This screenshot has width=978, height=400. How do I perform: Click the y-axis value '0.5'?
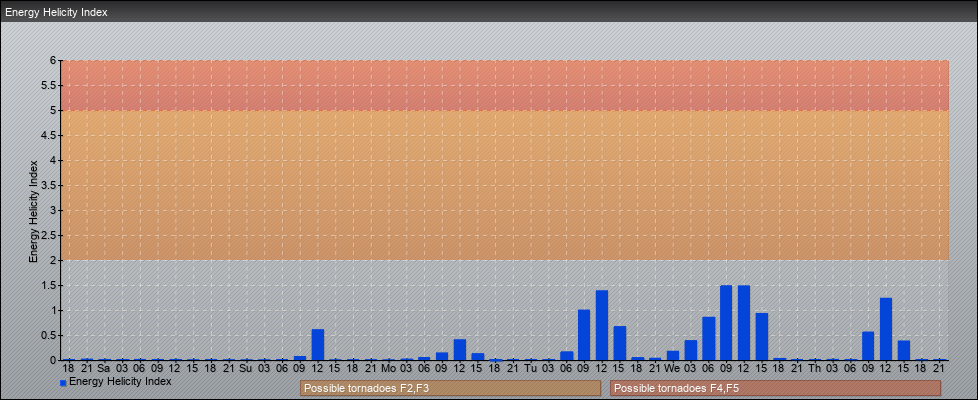pyautogui.click(x=50, y=335)
